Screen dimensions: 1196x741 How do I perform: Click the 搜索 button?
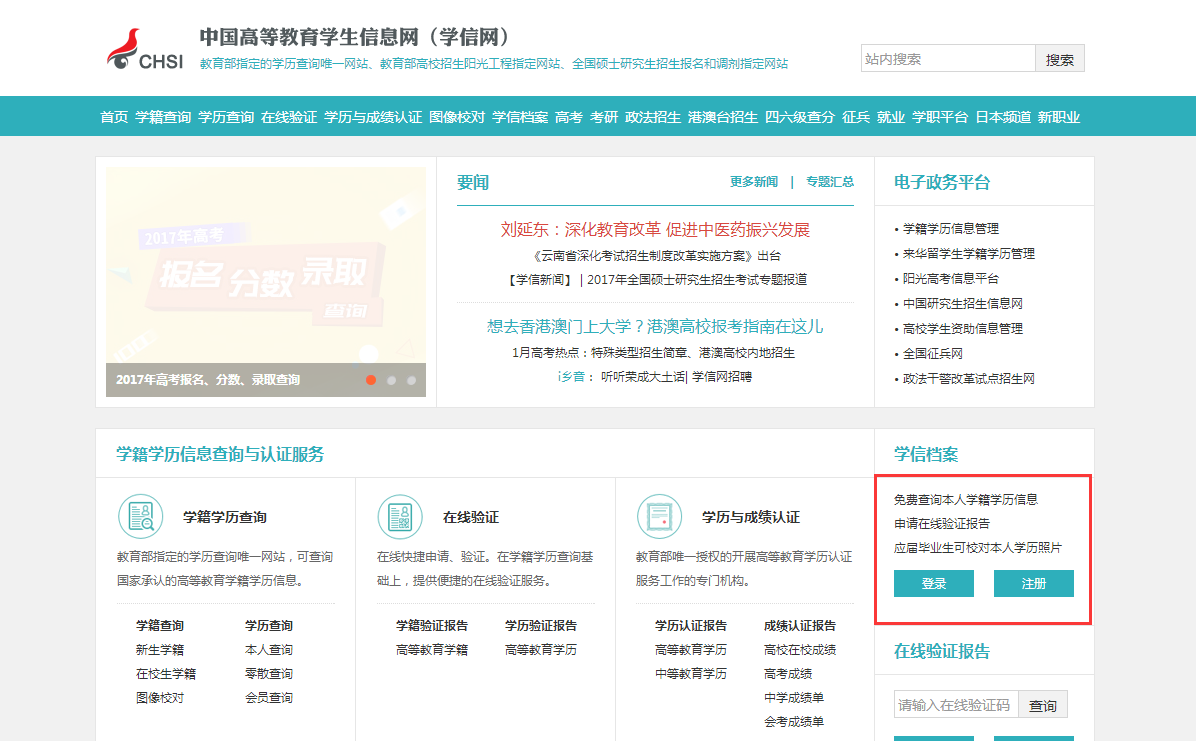coord(1059,59)
